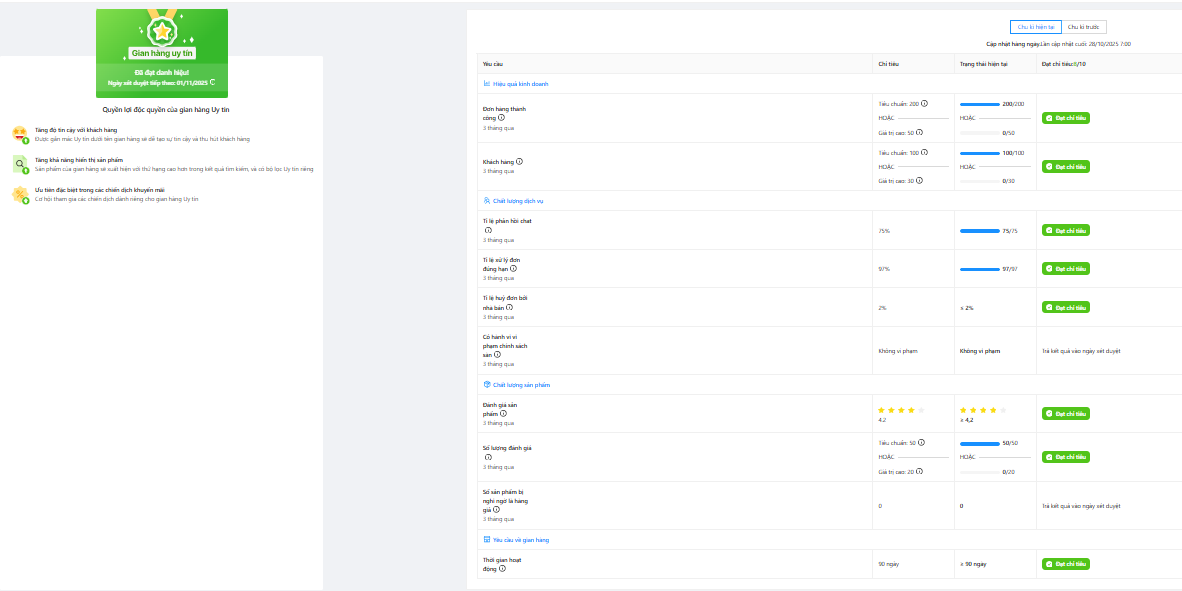Click info icon next to 'Khách hàng'
The width and height of the screenshot is (1182, 591).
pyautogui.click(x=519, y=161)
